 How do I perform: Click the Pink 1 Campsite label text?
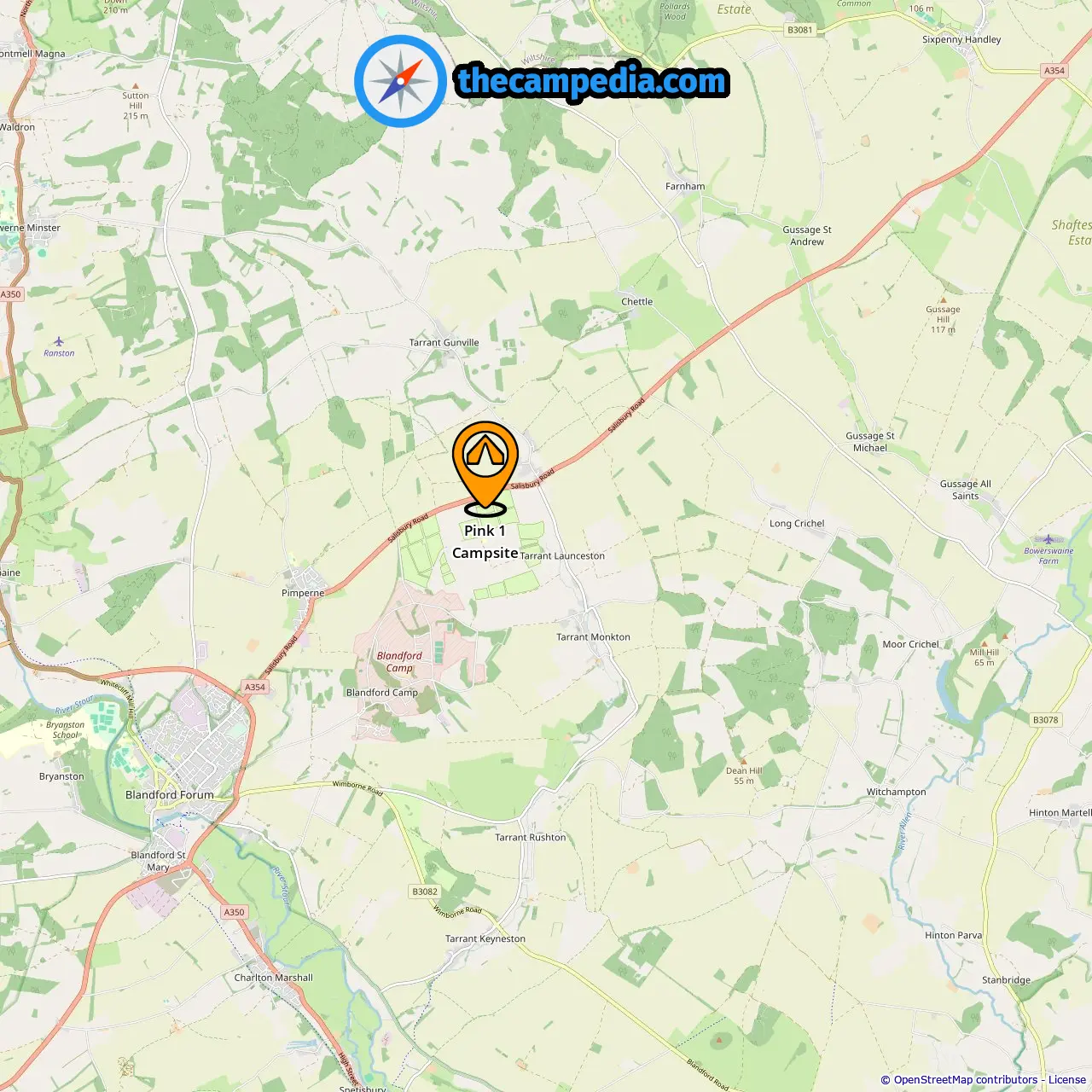[485, 542]
